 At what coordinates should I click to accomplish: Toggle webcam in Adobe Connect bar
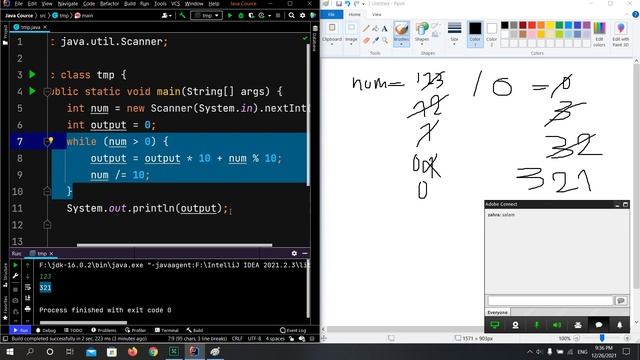[x=516, y=325]
